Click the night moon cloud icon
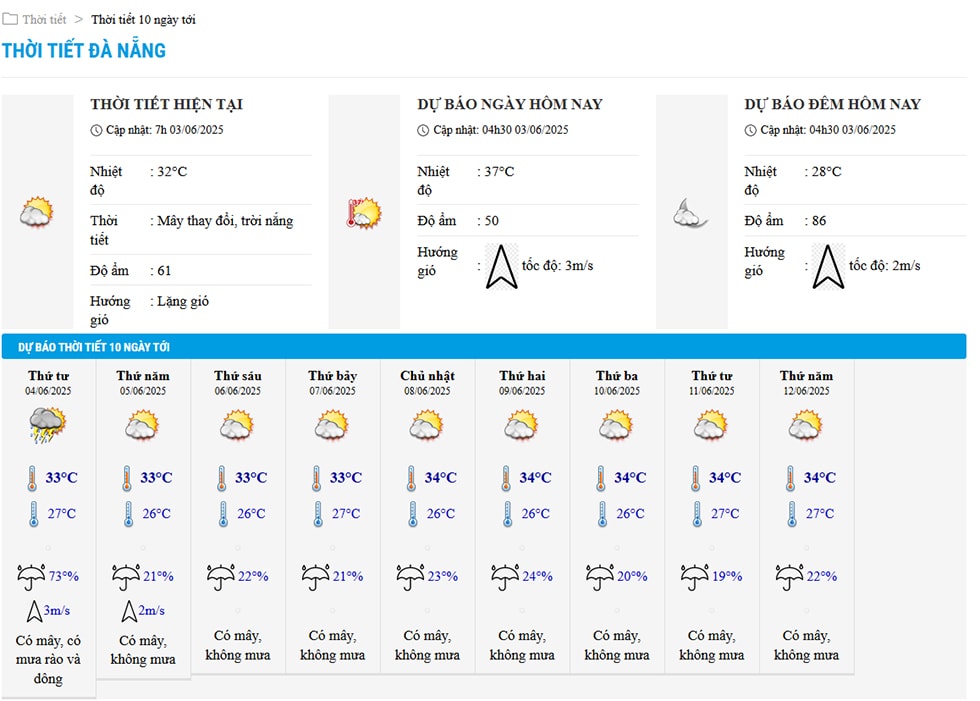Viewport: 980px width, 701px height. (x=691, y=213)
